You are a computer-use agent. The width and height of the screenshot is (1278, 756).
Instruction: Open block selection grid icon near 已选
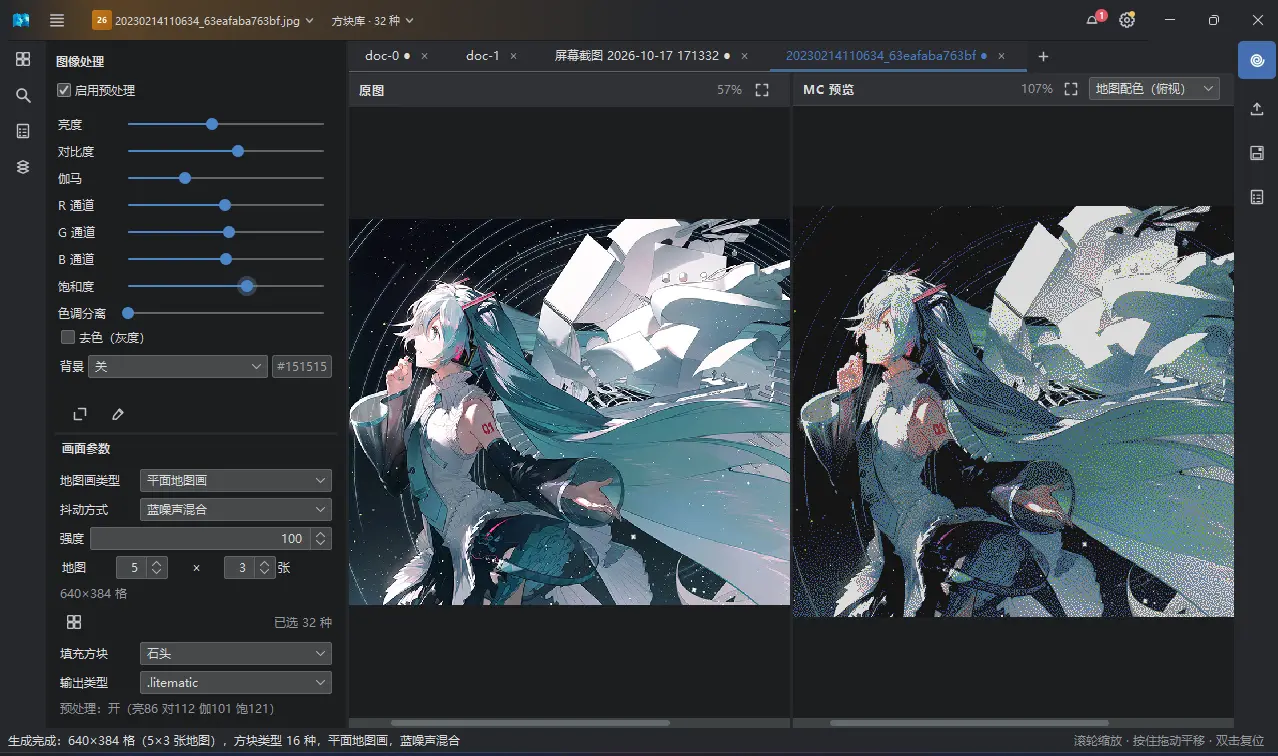pos(74,622)
